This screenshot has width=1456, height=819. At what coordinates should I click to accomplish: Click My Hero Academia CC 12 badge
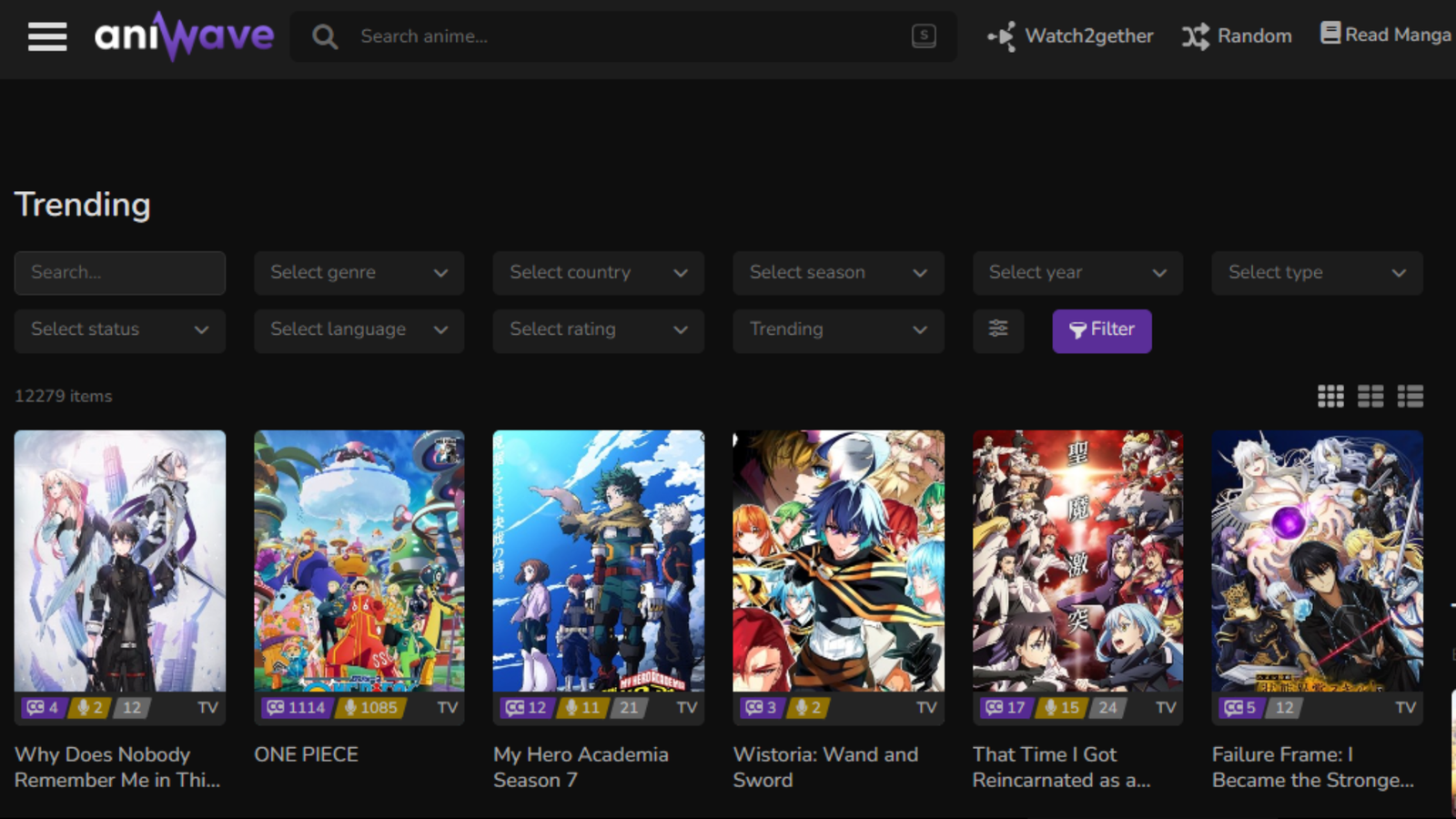coord(527,707)
